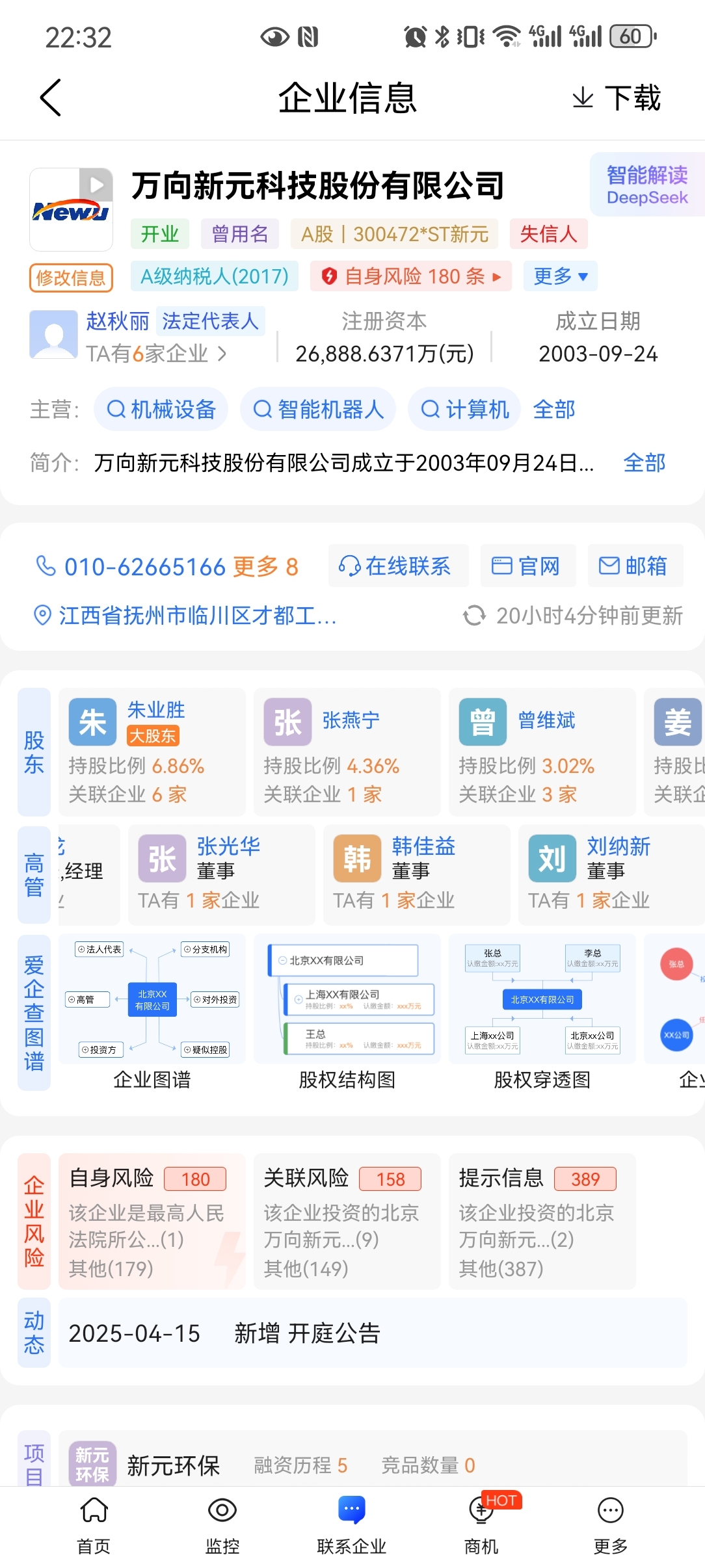Expand full company introduction 全部
Viewport: 705px width, 1568px height.
(x=644, y=462)
